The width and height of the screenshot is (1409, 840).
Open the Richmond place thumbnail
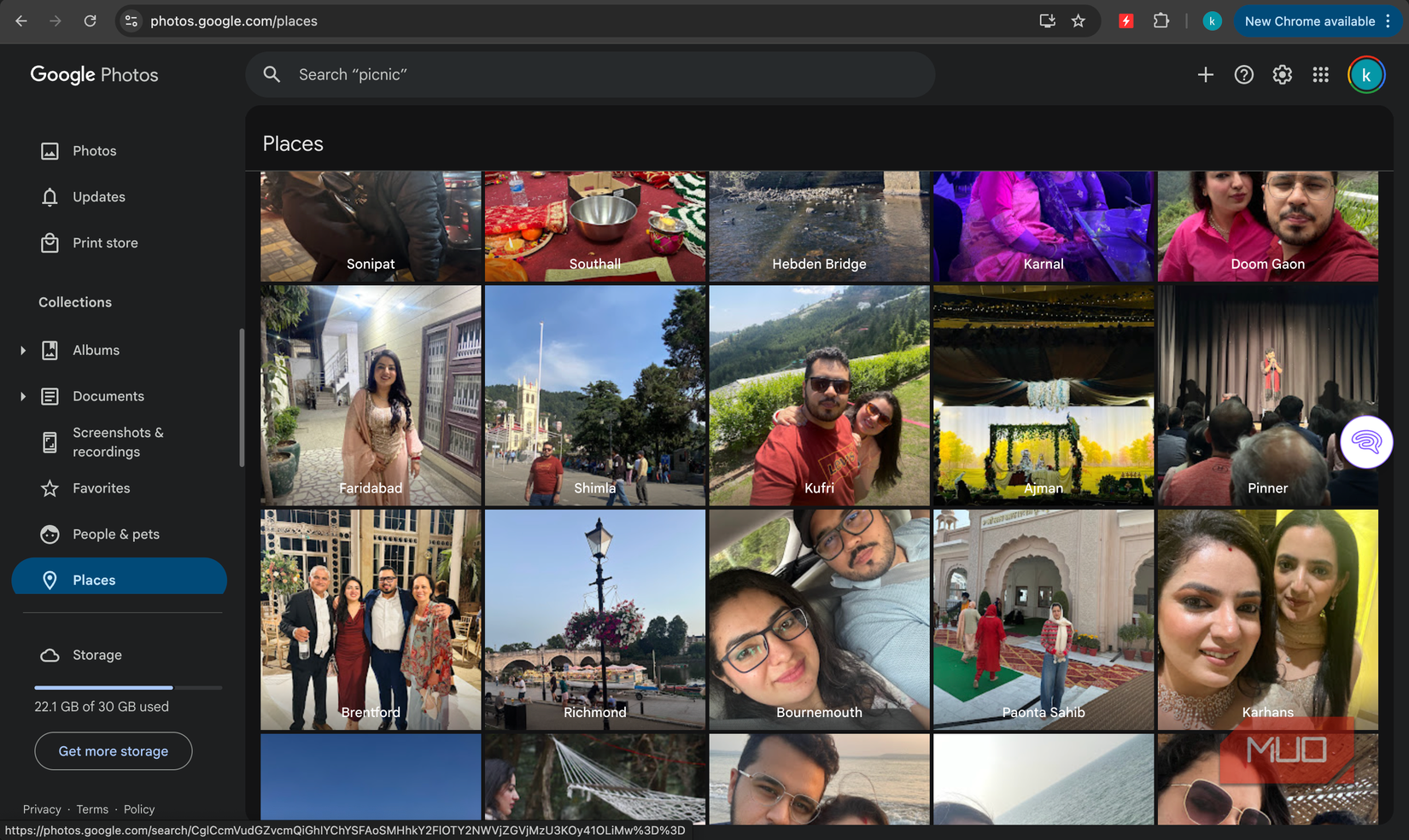[595, 620]
